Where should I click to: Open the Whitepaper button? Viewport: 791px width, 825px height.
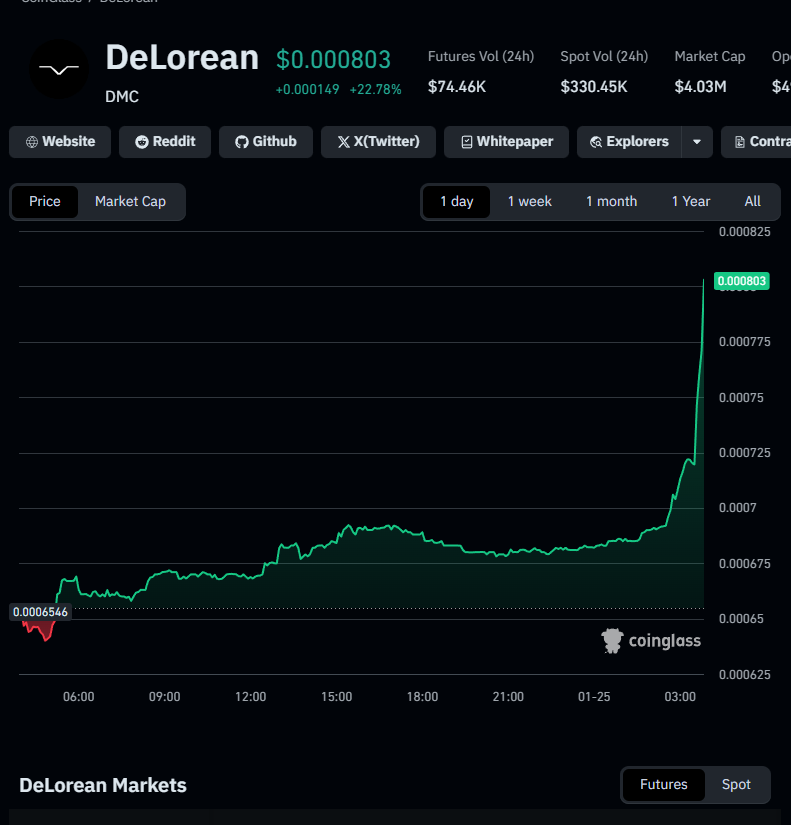point(506,142)
